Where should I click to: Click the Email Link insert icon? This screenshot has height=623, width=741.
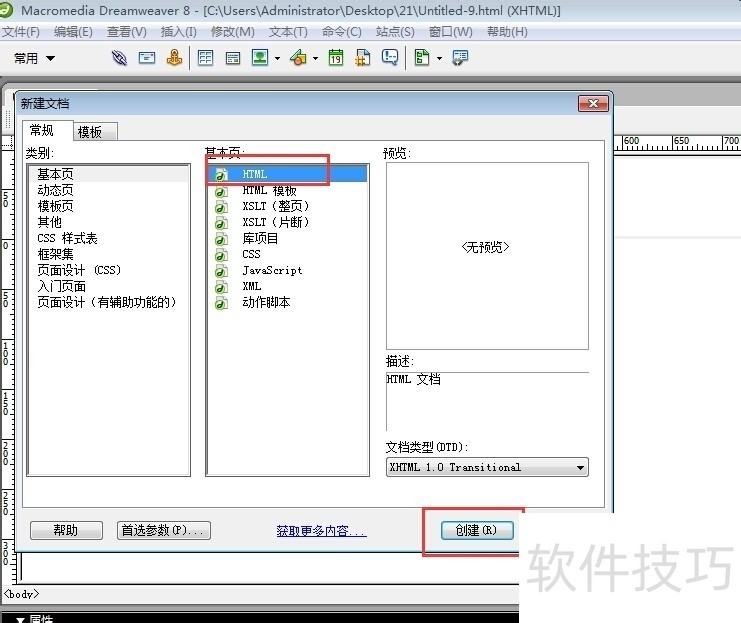146,58
